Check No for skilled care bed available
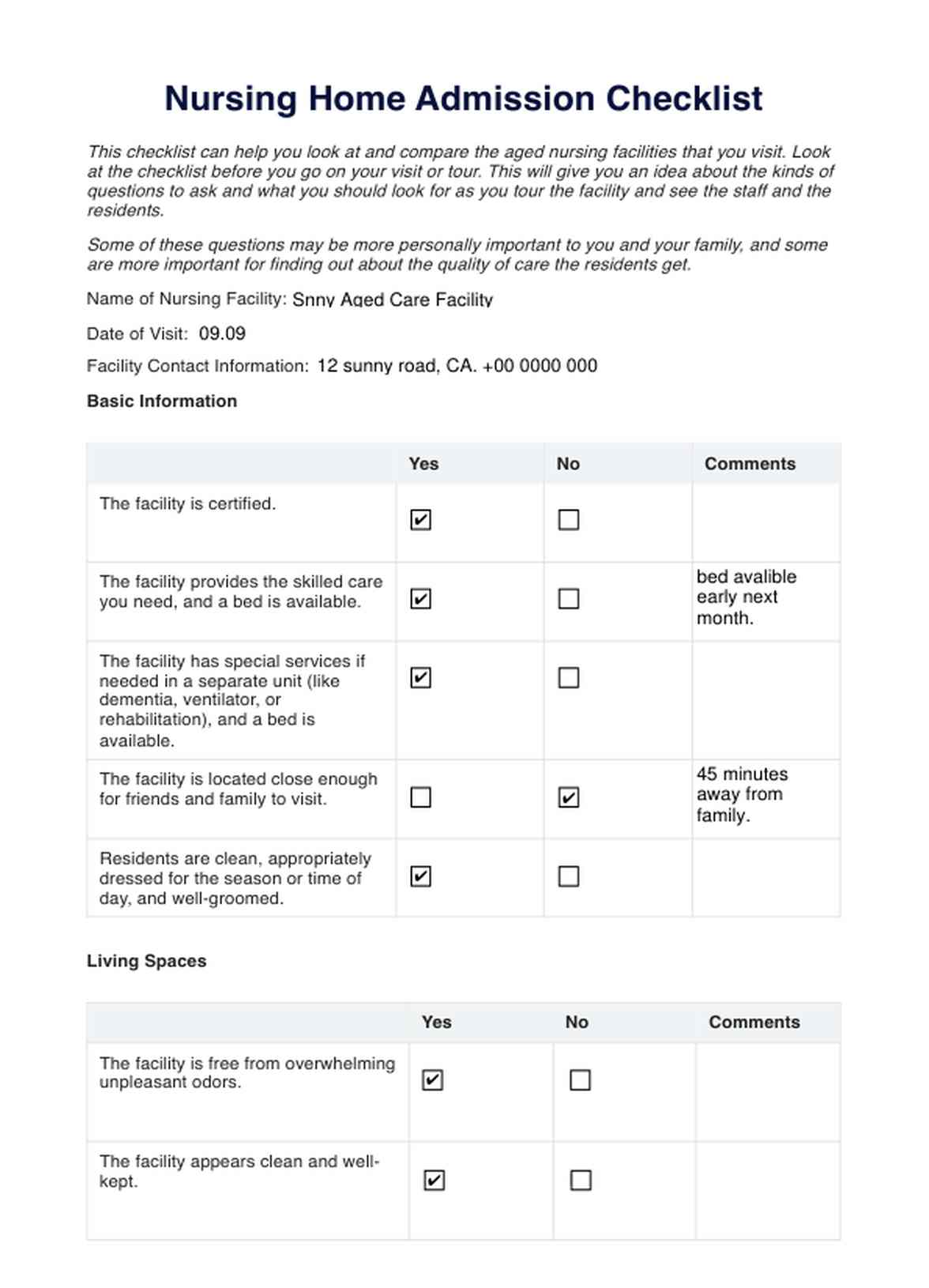 (x=569, y=599)
